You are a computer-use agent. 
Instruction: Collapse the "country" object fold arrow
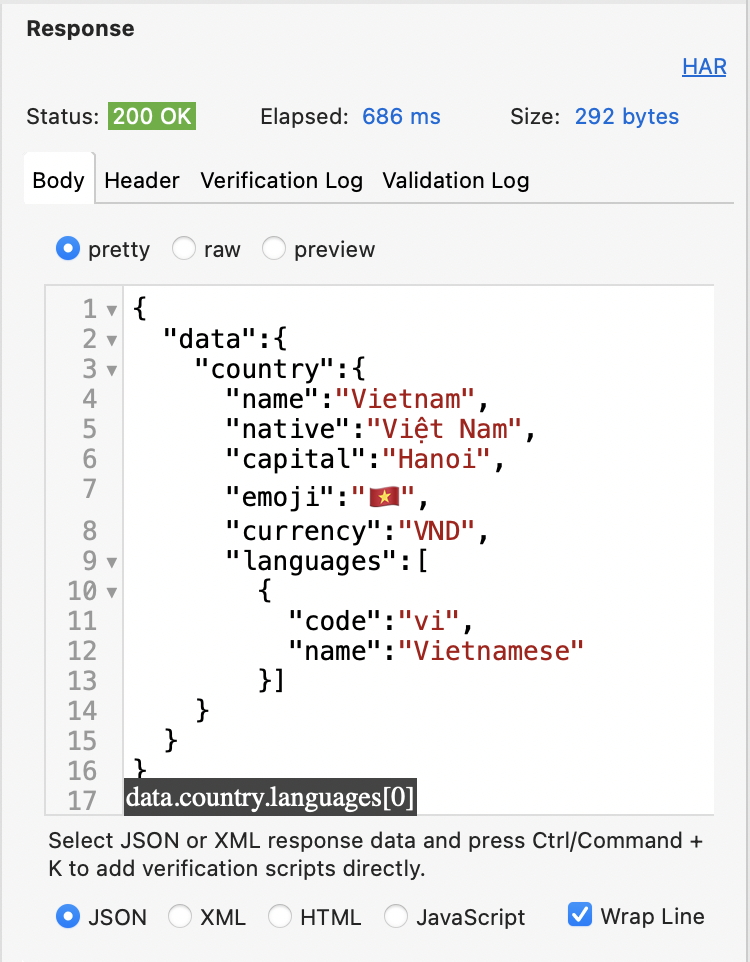(111, 370)
